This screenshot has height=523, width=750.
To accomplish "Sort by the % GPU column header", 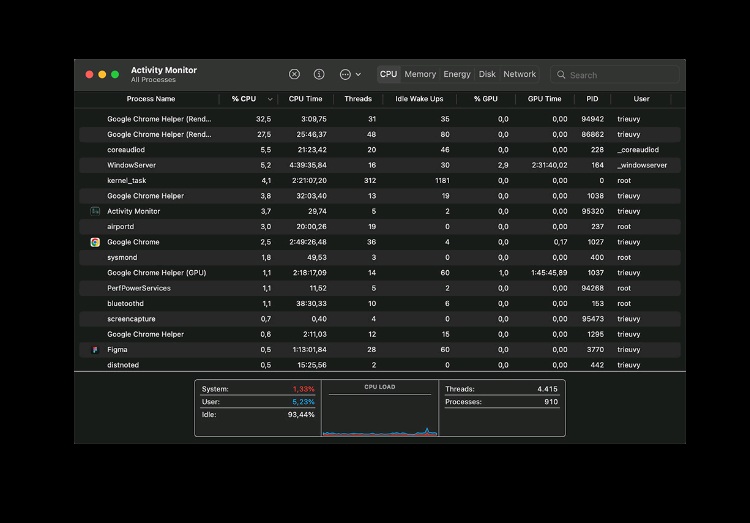I will point(485,99).
